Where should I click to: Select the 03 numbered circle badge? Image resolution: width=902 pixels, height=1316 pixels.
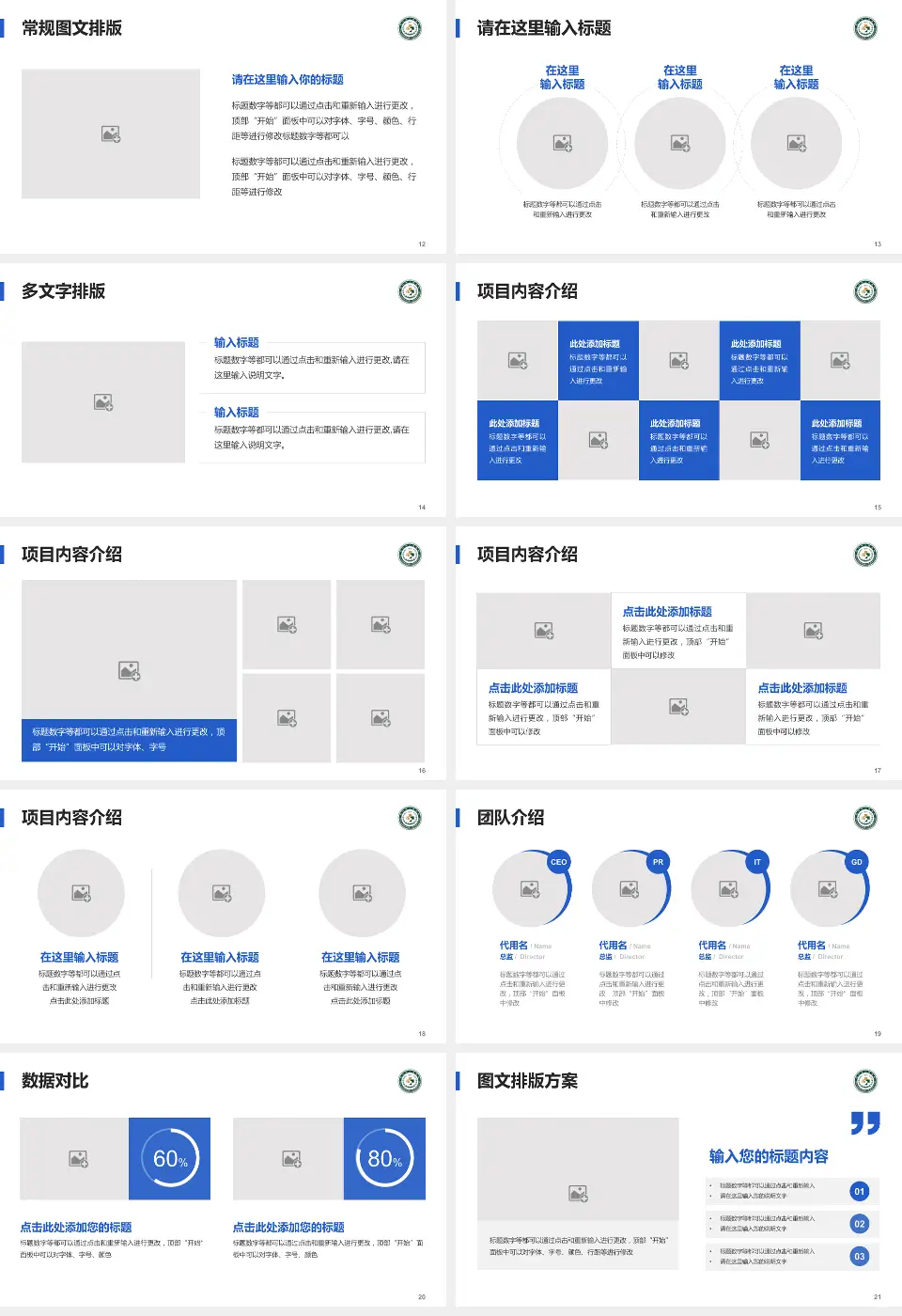pos(859,1257)
